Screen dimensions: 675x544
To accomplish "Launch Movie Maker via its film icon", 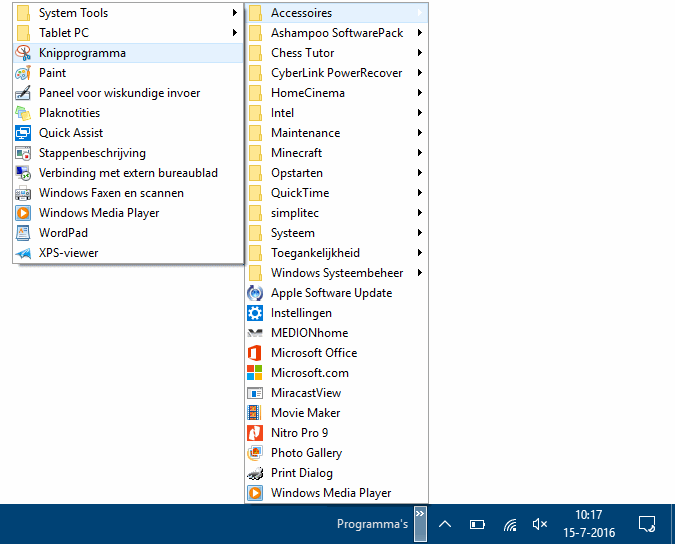I will [x=255, y=413].
